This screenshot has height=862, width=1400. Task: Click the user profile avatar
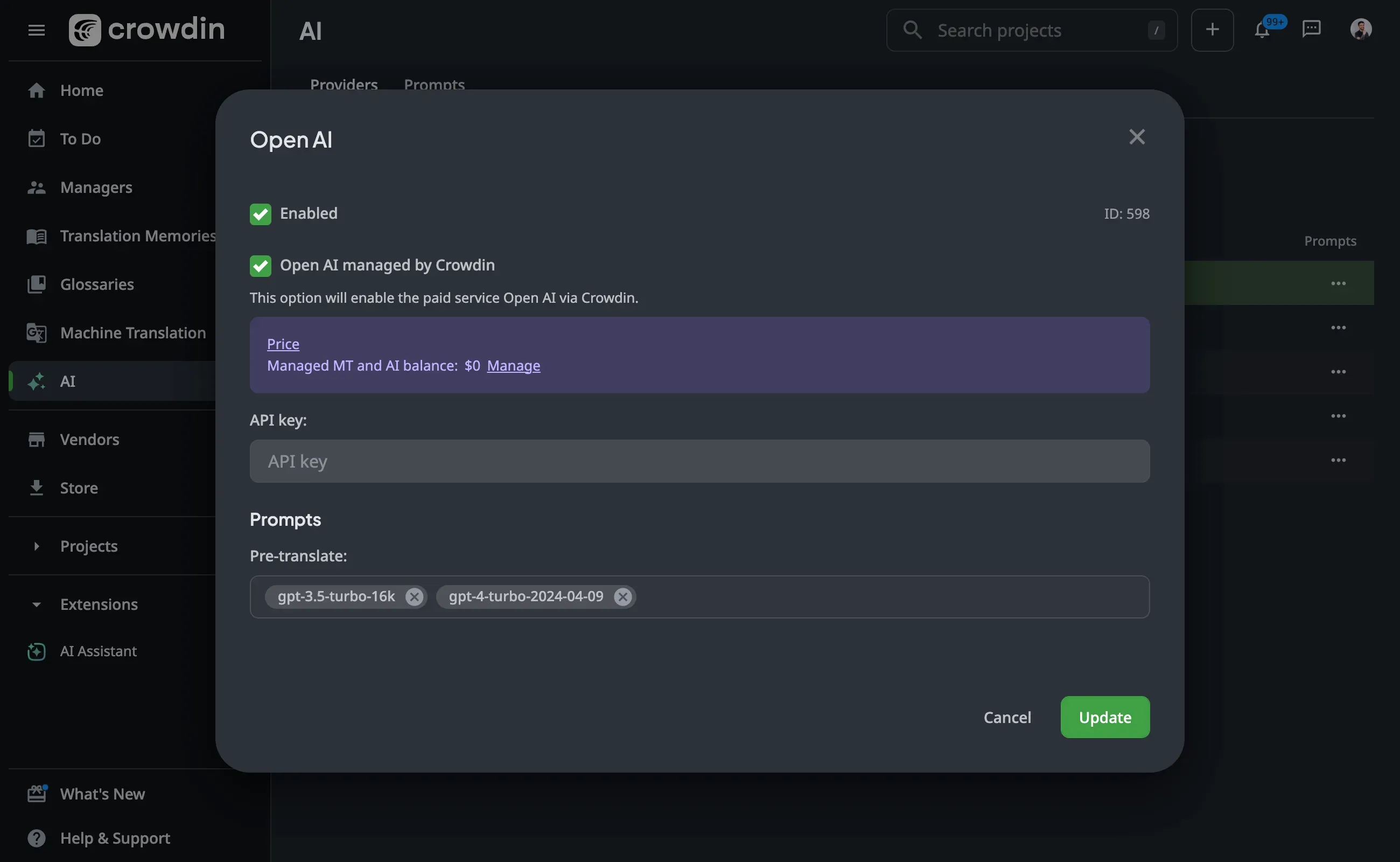(1360, 30)
